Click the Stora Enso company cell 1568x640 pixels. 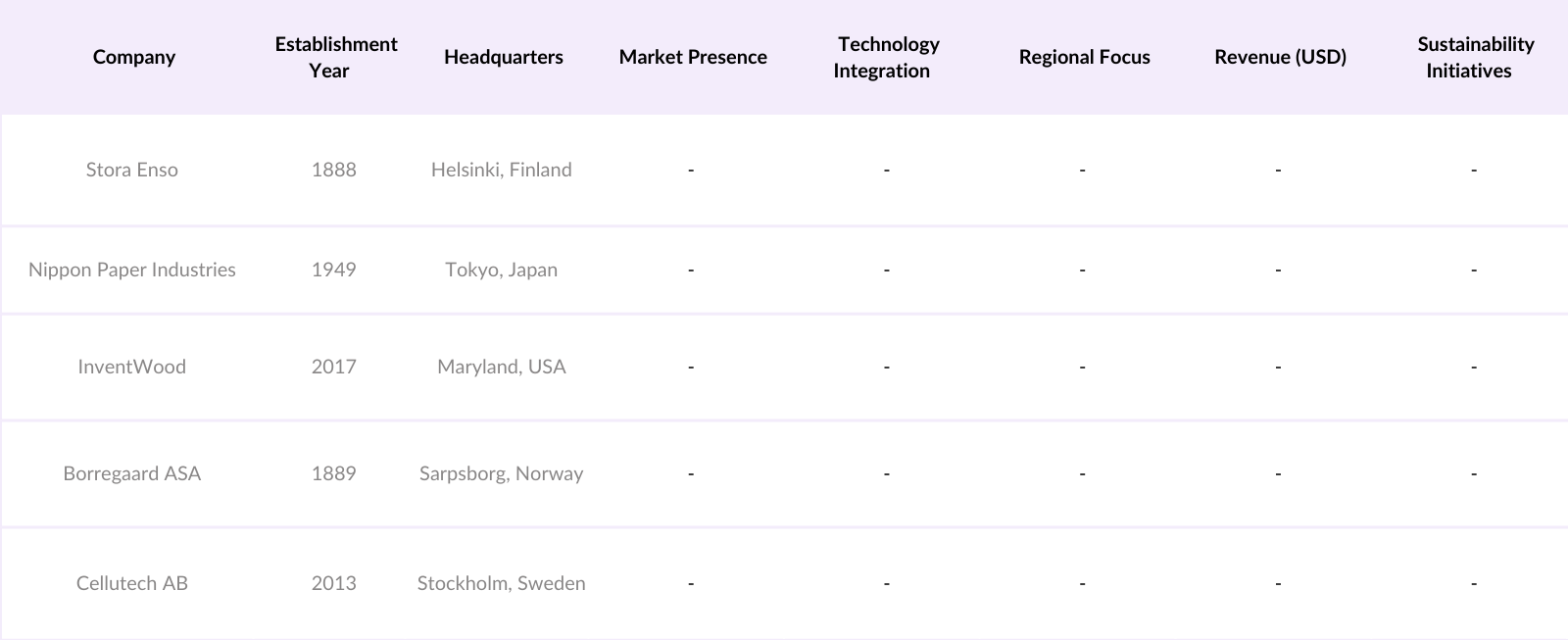pyautogui.click(x=132, y=170)
